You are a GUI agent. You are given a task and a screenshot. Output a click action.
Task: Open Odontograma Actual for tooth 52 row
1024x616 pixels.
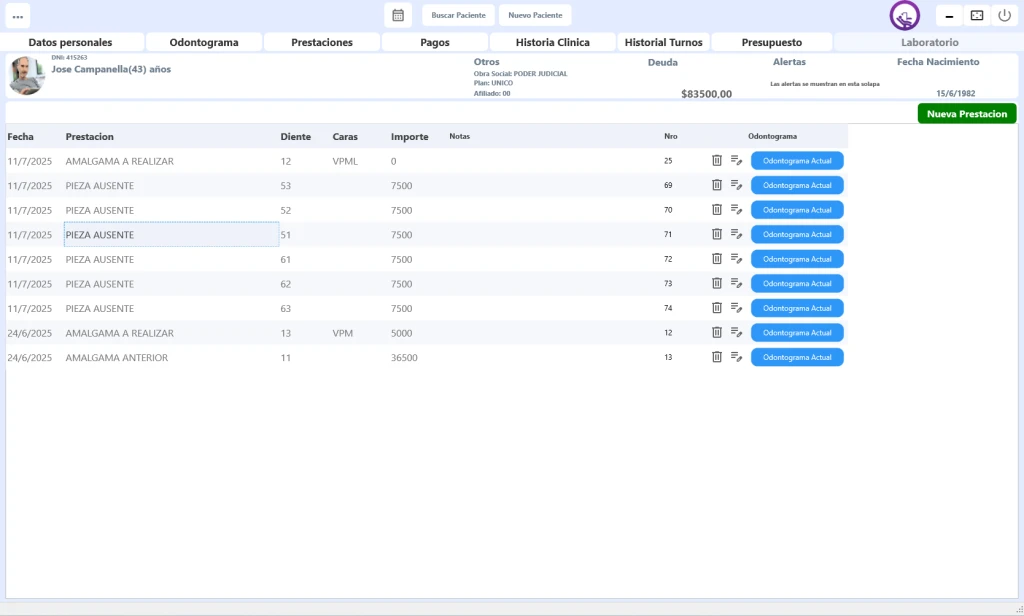(x=797, y=210)
